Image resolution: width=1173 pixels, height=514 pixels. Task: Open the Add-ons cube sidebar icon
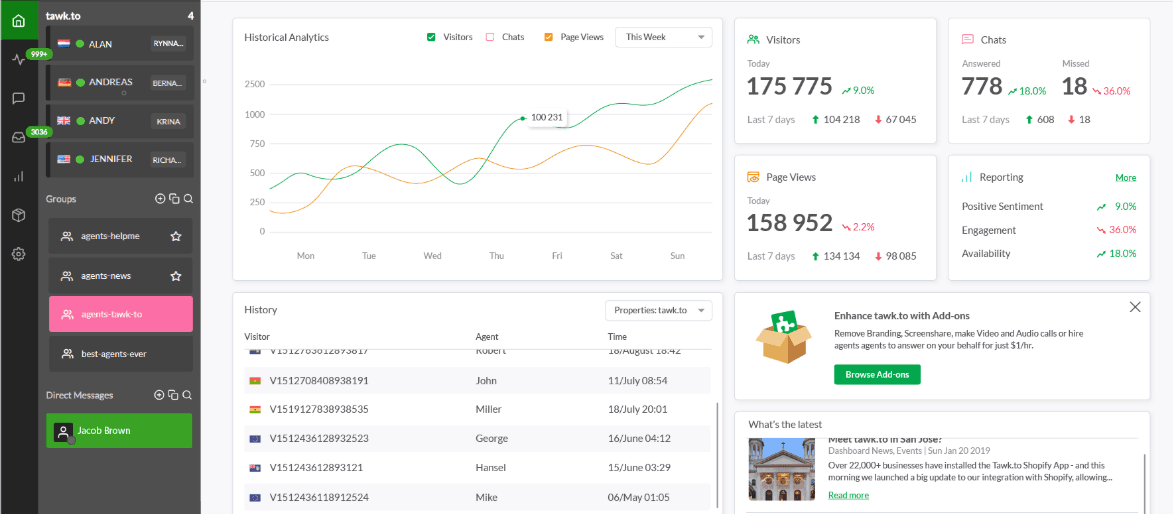(18, 215)
